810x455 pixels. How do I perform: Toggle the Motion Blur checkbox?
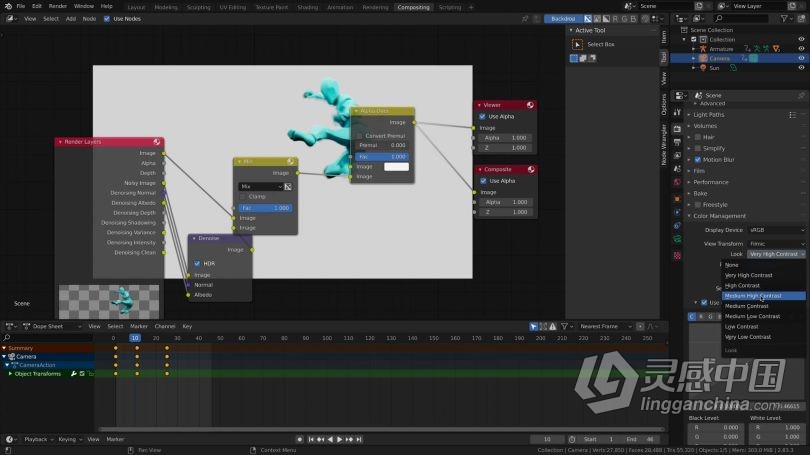[698, 160]
